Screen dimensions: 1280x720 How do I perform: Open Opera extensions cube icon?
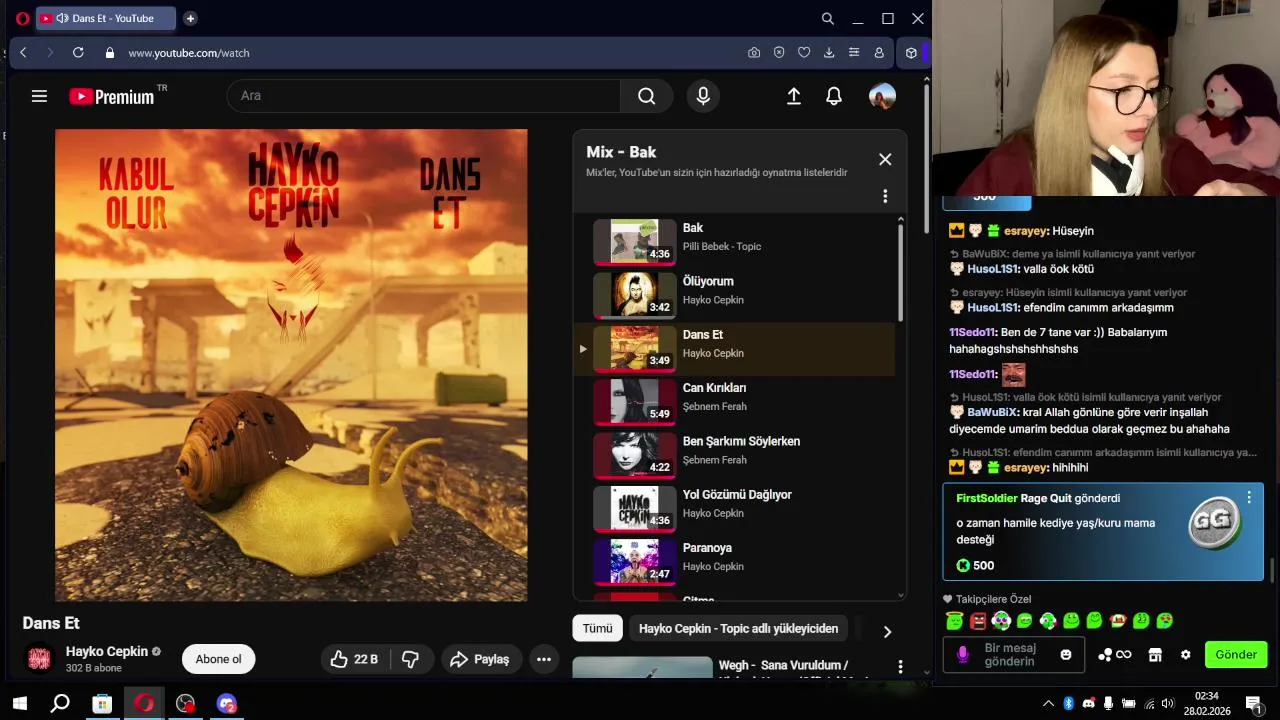pos(911,53)
